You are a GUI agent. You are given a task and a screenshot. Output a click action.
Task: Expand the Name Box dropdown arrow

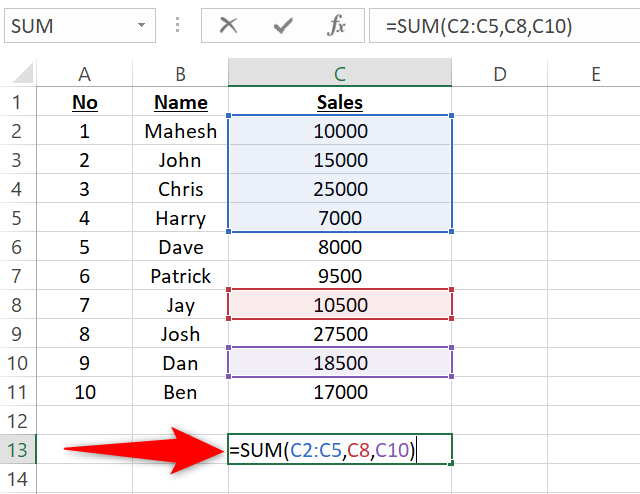[x=142, y=26]
